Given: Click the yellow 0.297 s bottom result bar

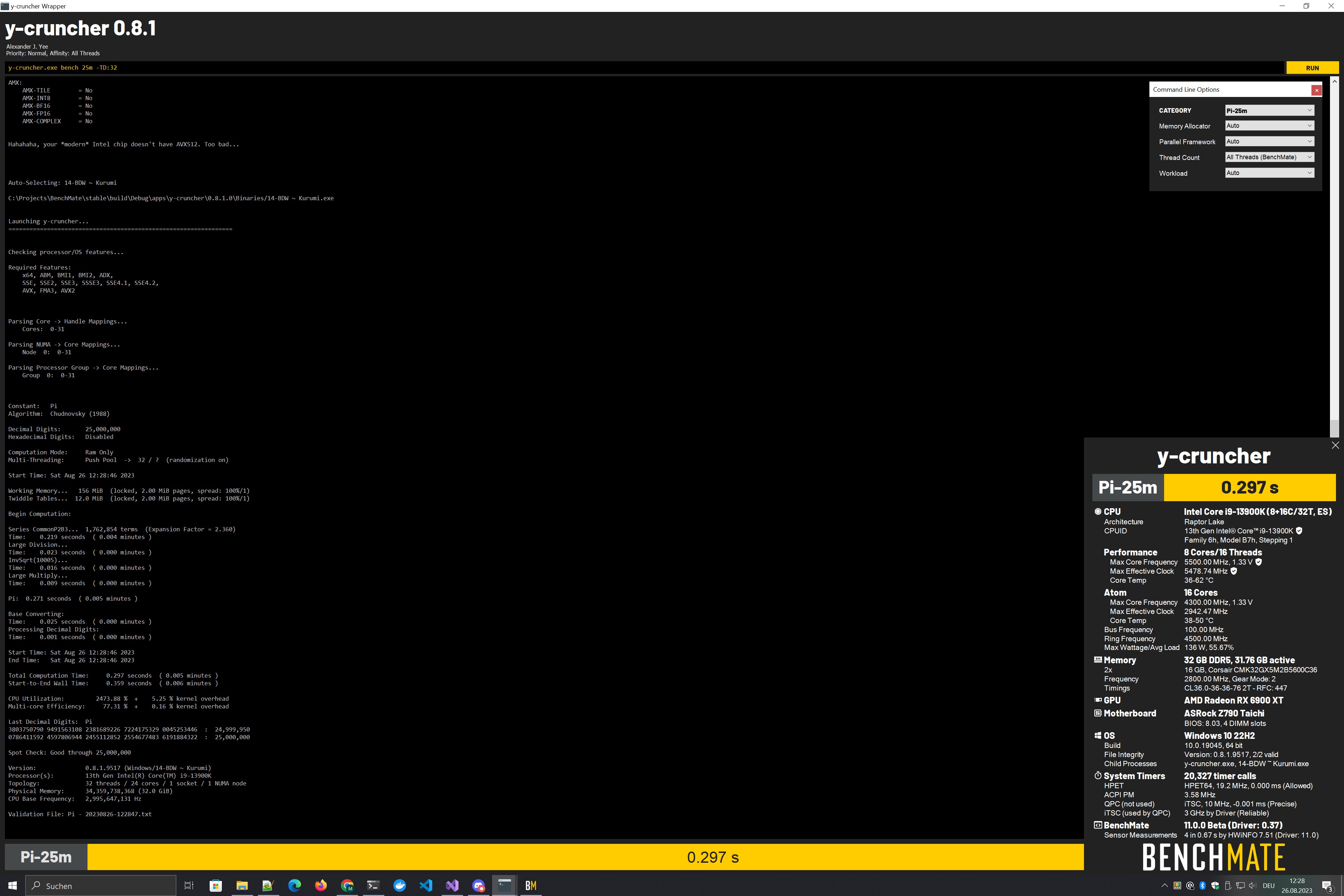Looking at the screenshot, I should [x=586, y=857].
